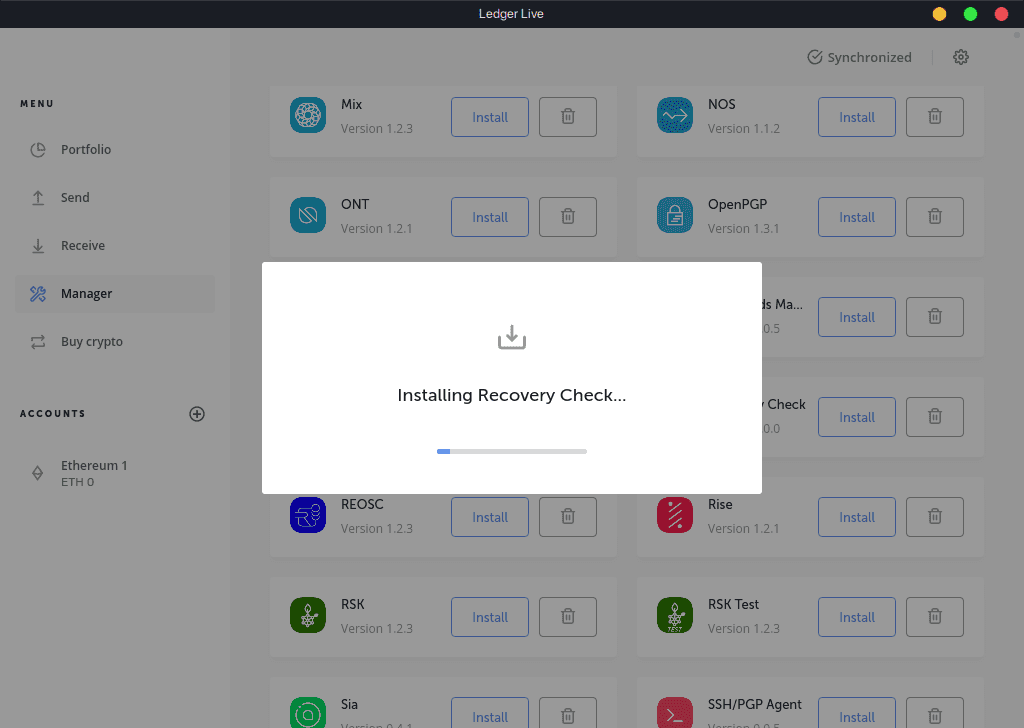
Task: Uninstall OpenPGP using its trash icon
Action: [935, 217]
